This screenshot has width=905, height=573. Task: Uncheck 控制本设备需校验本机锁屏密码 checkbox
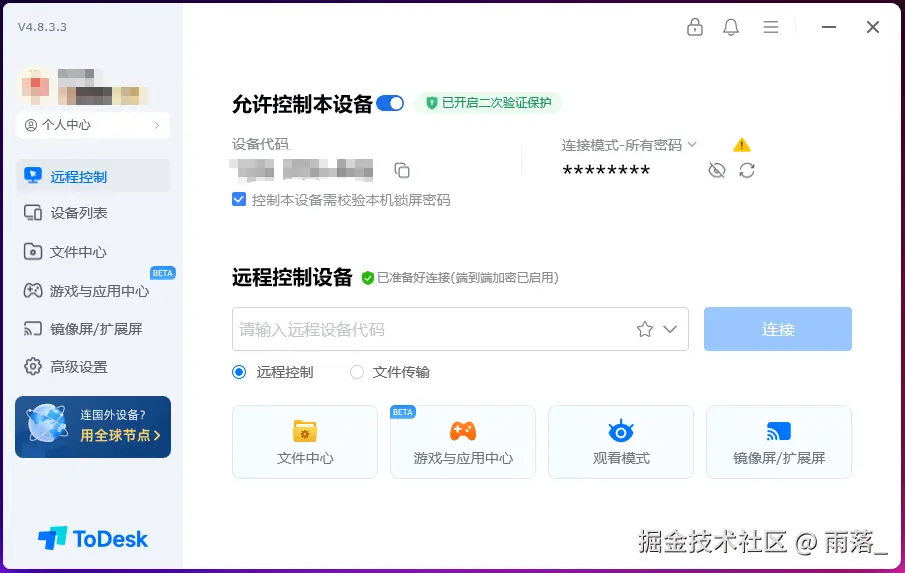pos(239,200)
